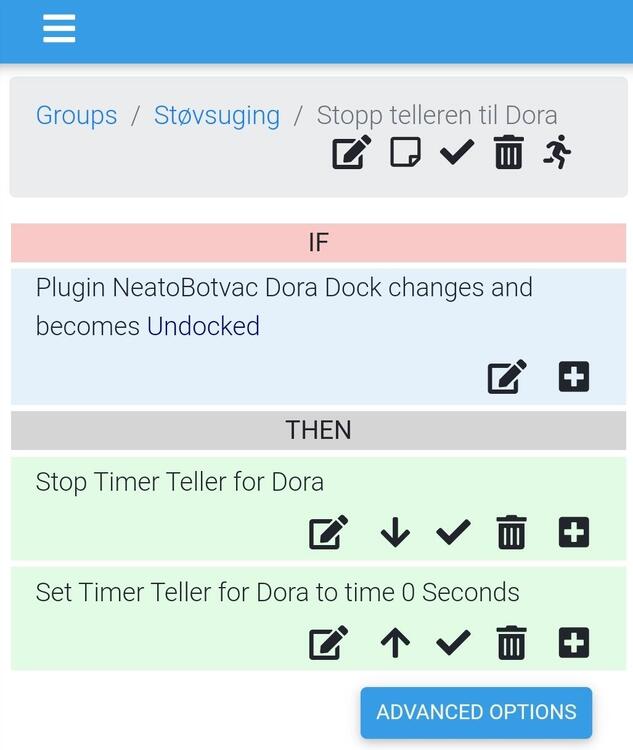Delete the Set Timer Teller action
Screen dimensions: 633x750
click(x=511, y=642)
